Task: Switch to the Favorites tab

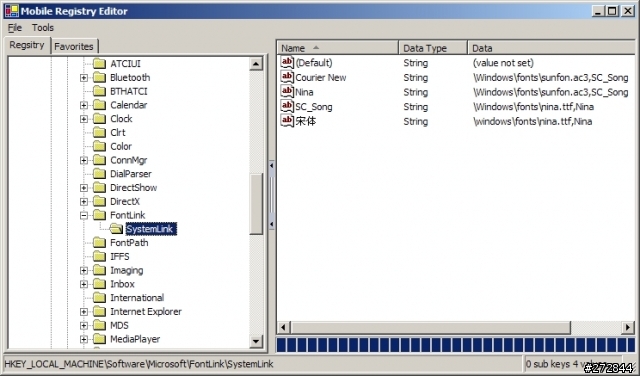Action: click(74, 47)
